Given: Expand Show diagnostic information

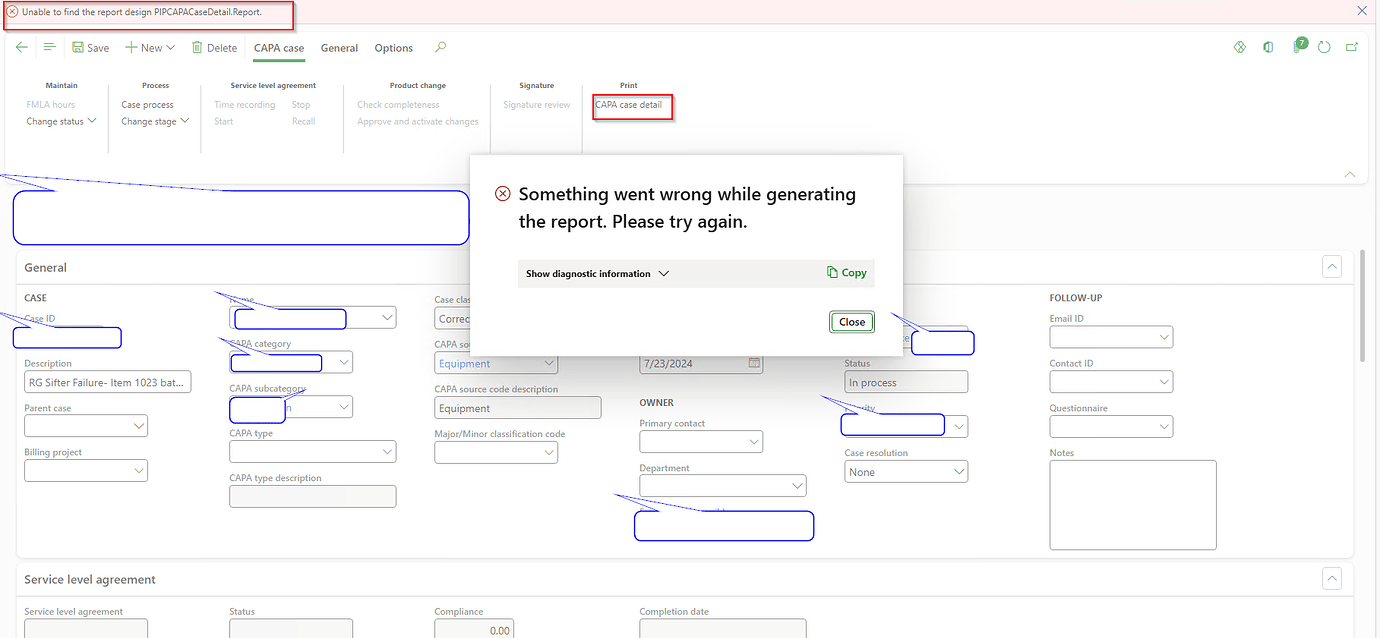Looking at the screenshot, I should 597,273.
